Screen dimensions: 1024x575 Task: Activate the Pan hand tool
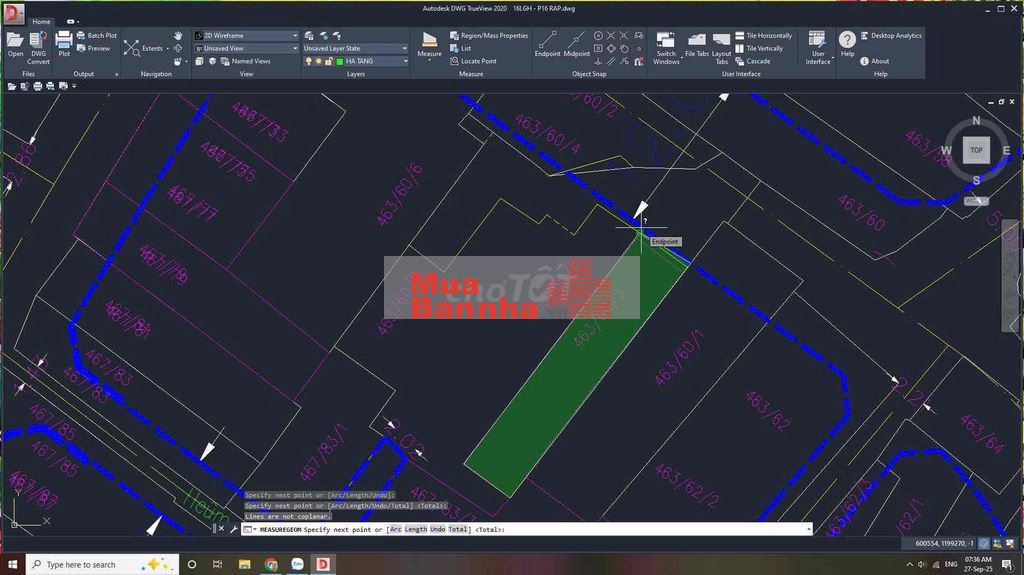[178, 35]
